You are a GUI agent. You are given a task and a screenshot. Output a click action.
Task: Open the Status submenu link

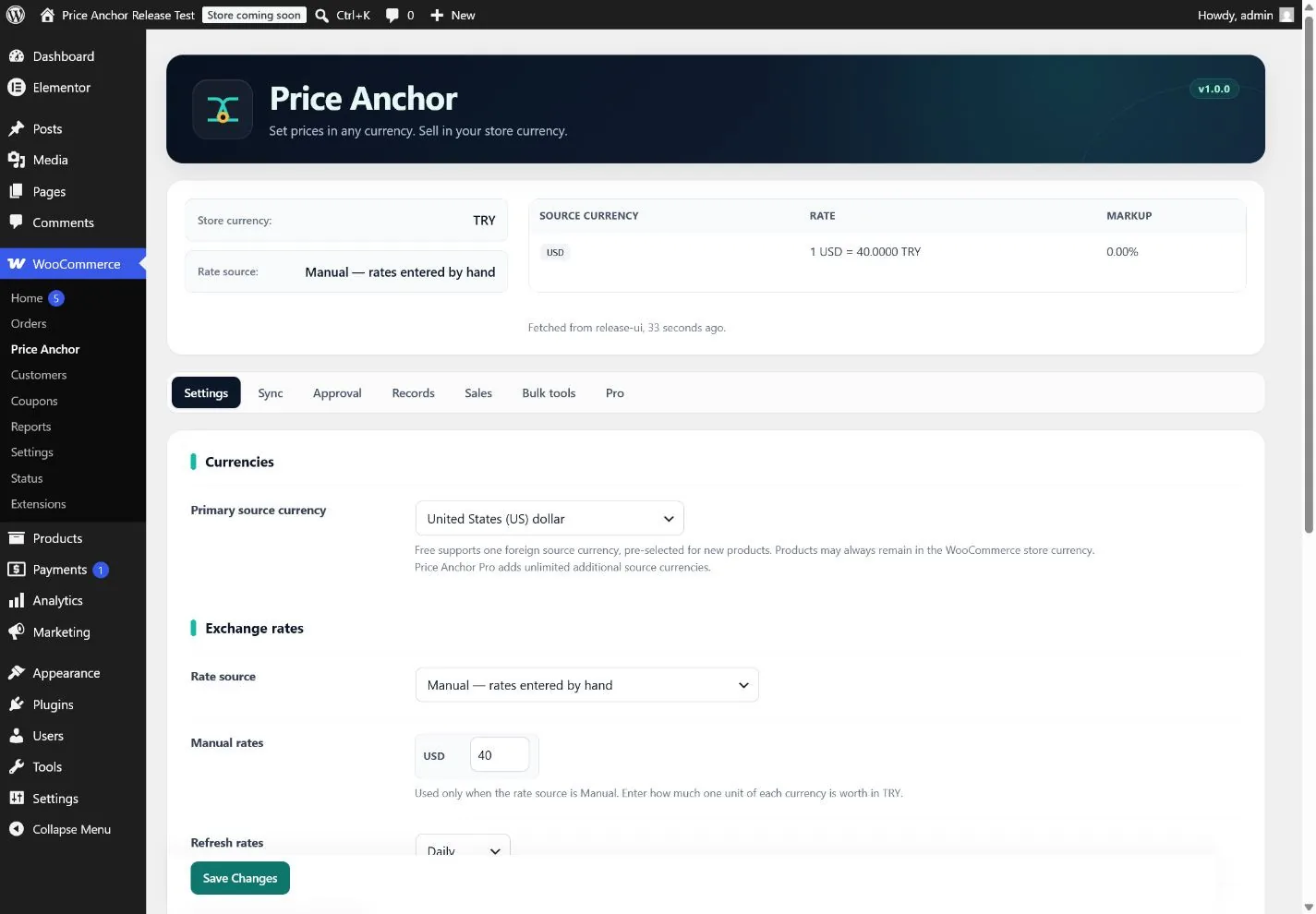point(27,478)
